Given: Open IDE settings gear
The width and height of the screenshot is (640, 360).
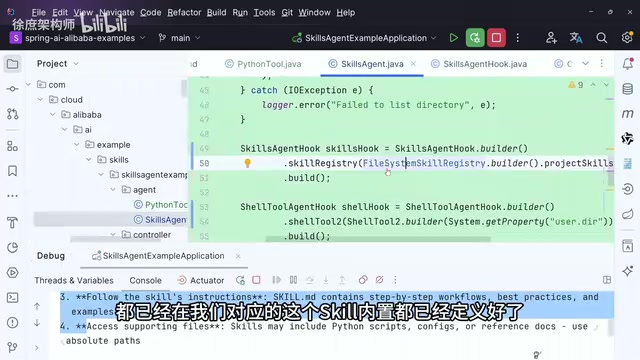Looking at the screenshot, I should point(627,38).
